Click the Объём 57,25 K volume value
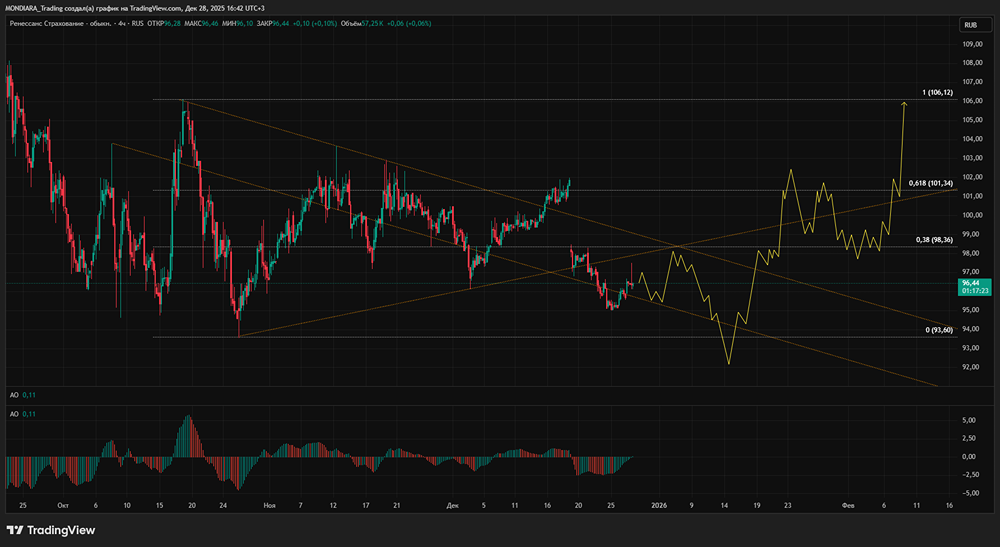This screenshot has height=547, width=1000. pos(362,24)
